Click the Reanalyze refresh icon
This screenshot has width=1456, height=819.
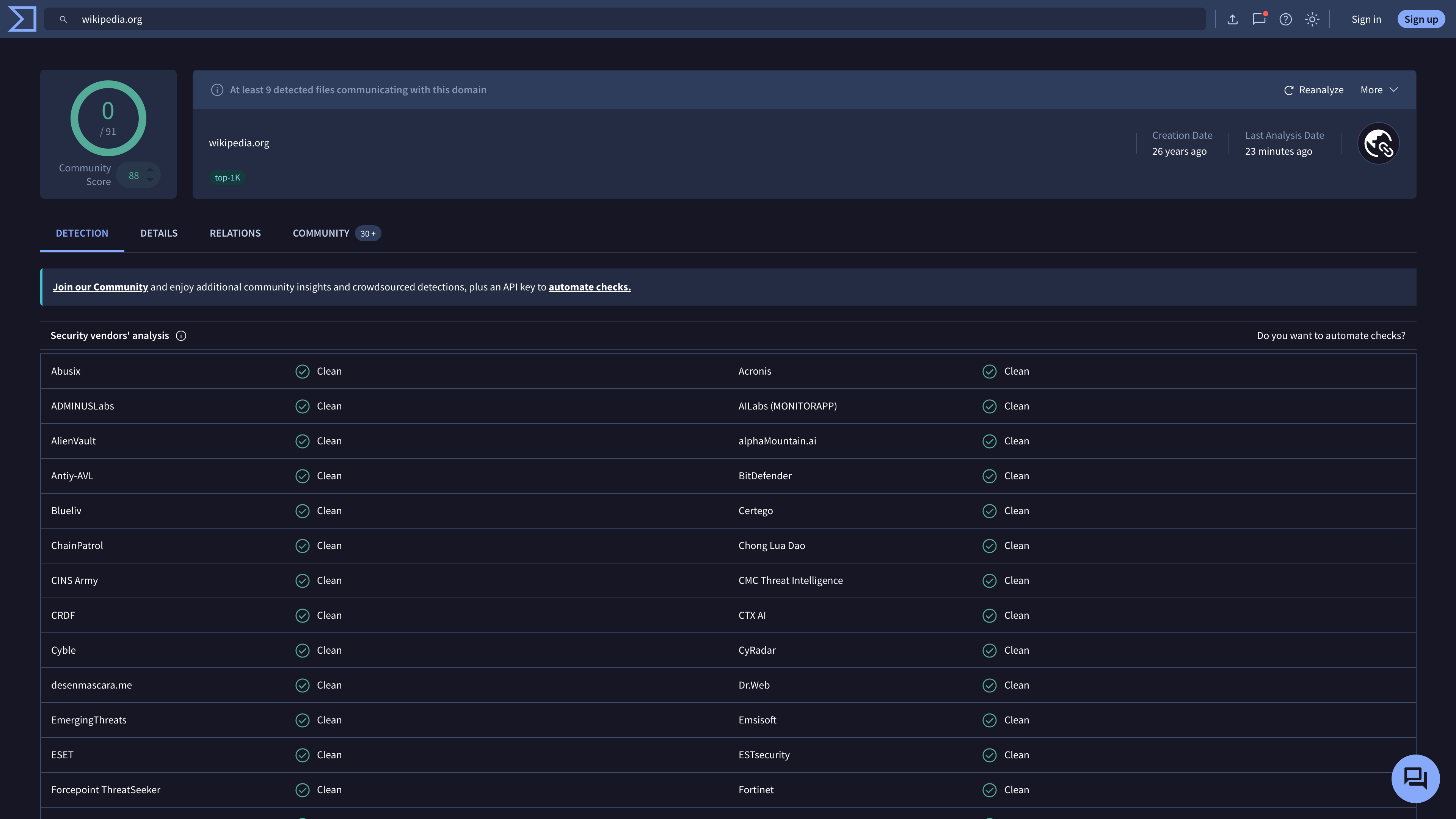tap(1289, 91)
